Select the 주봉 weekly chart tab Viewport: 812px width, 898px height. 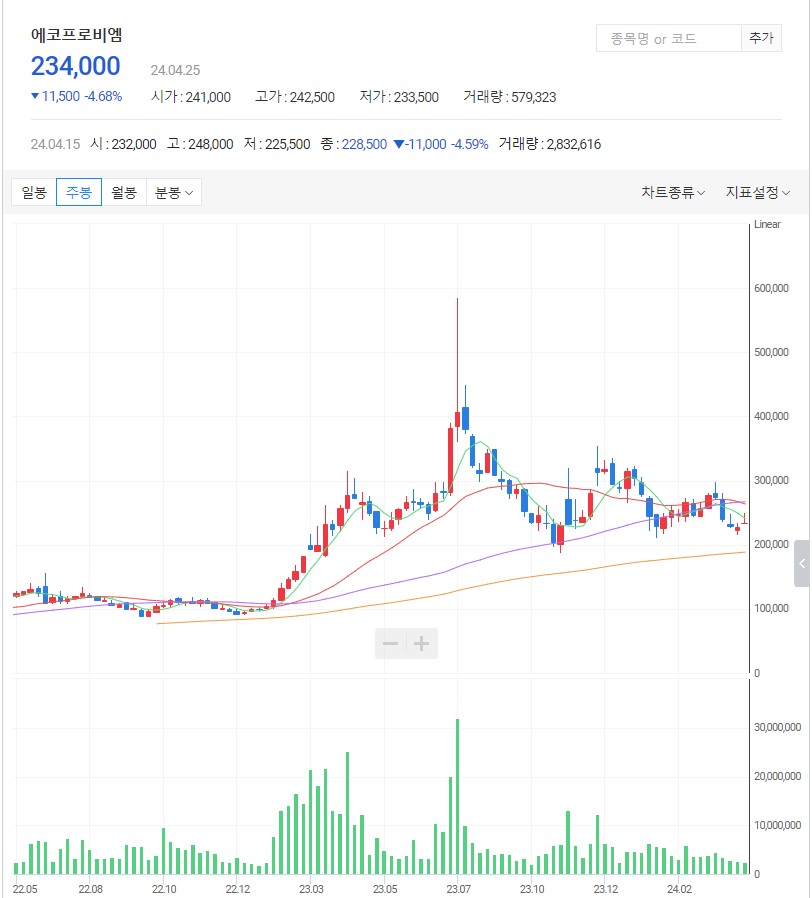click(x=79, y=192)
